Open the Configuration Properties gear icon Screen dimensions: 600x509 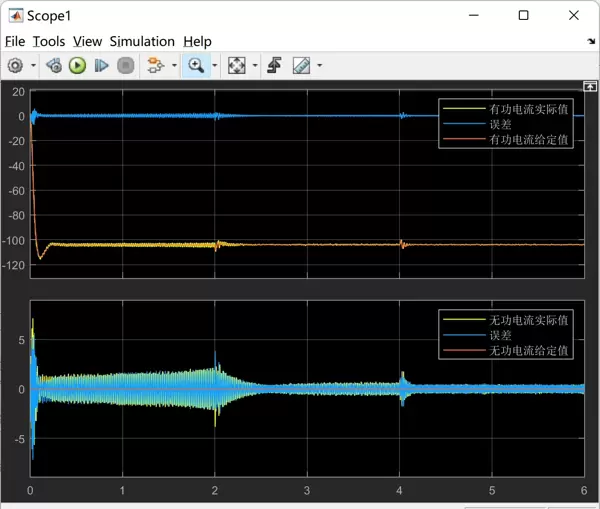pyautogui.click(x=15, y=65)
